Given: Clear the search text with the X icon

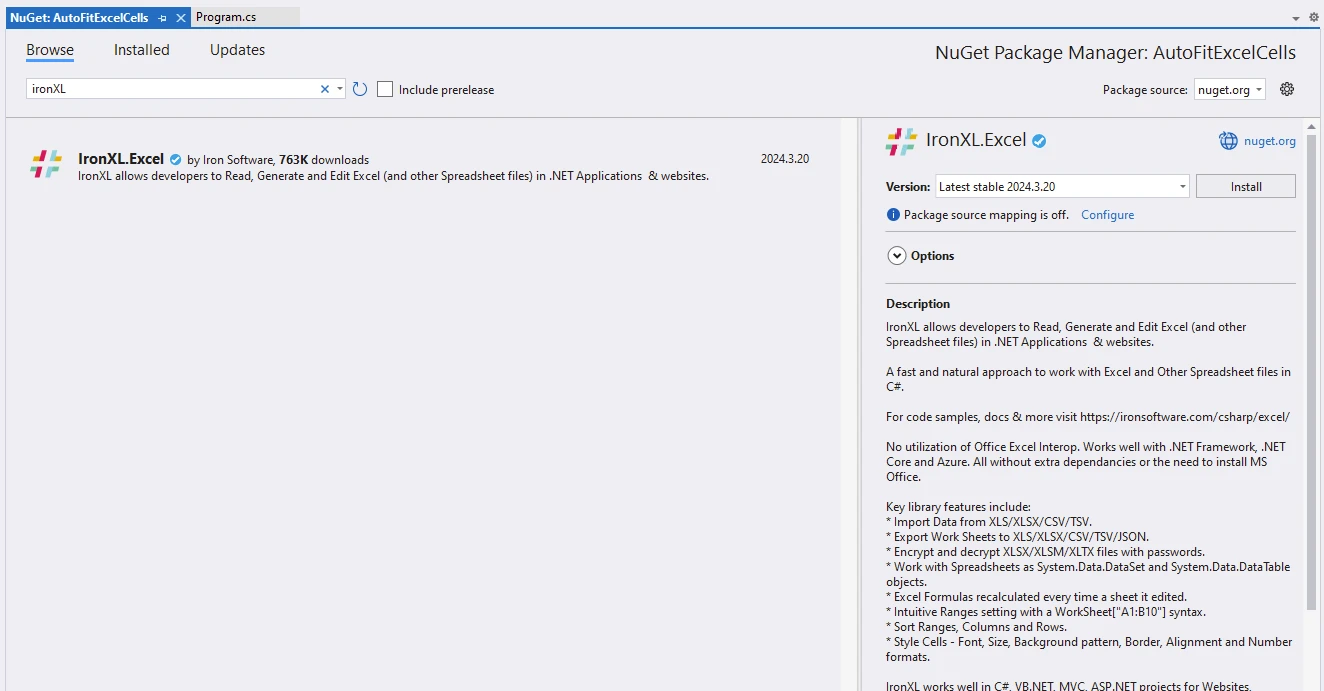Looking at the screenshot, I should click(324, 89).
